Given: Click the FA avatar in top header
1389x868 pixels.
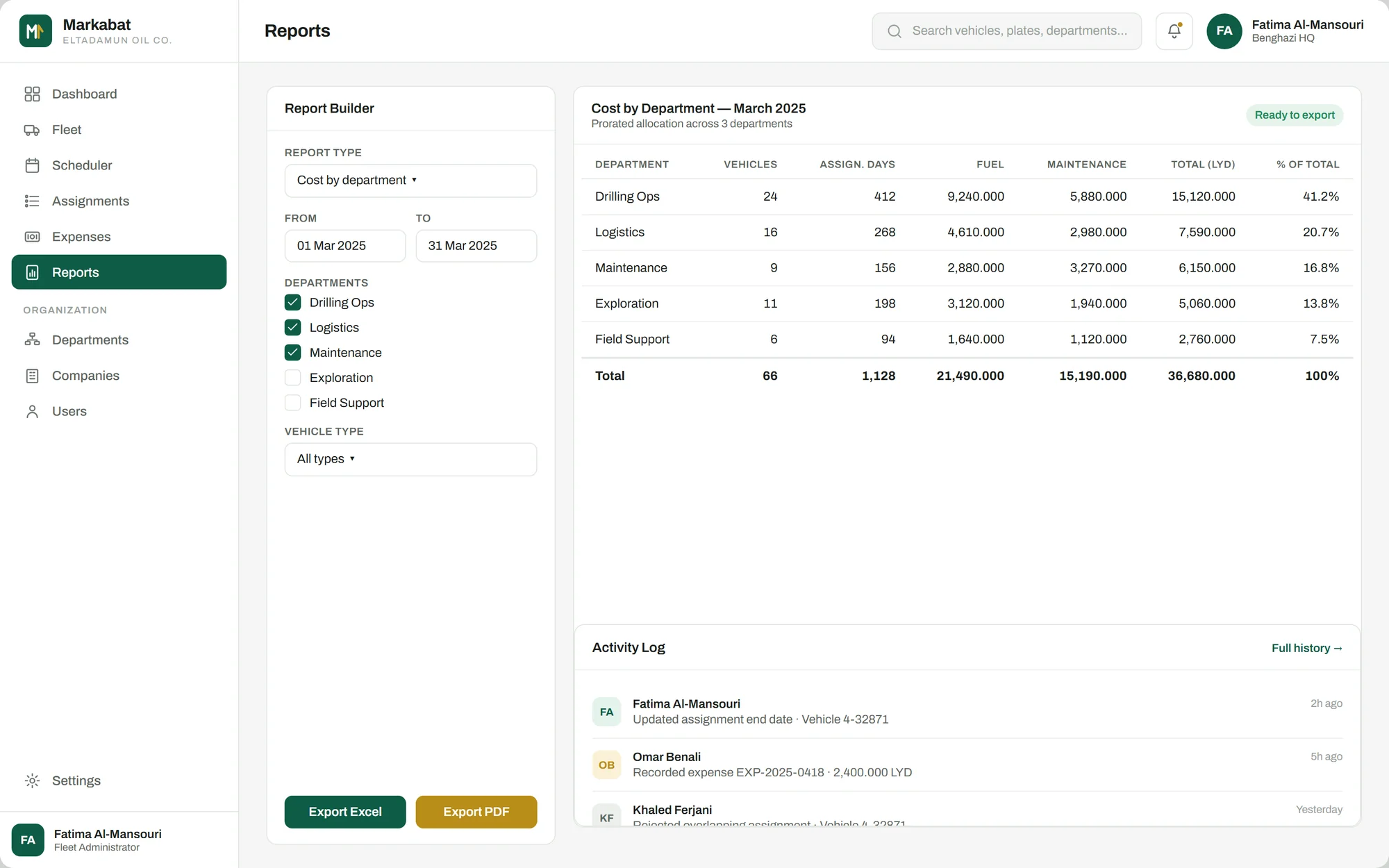Looking at the screenshot, I should pyautogui.click(x=1224, y=31).
